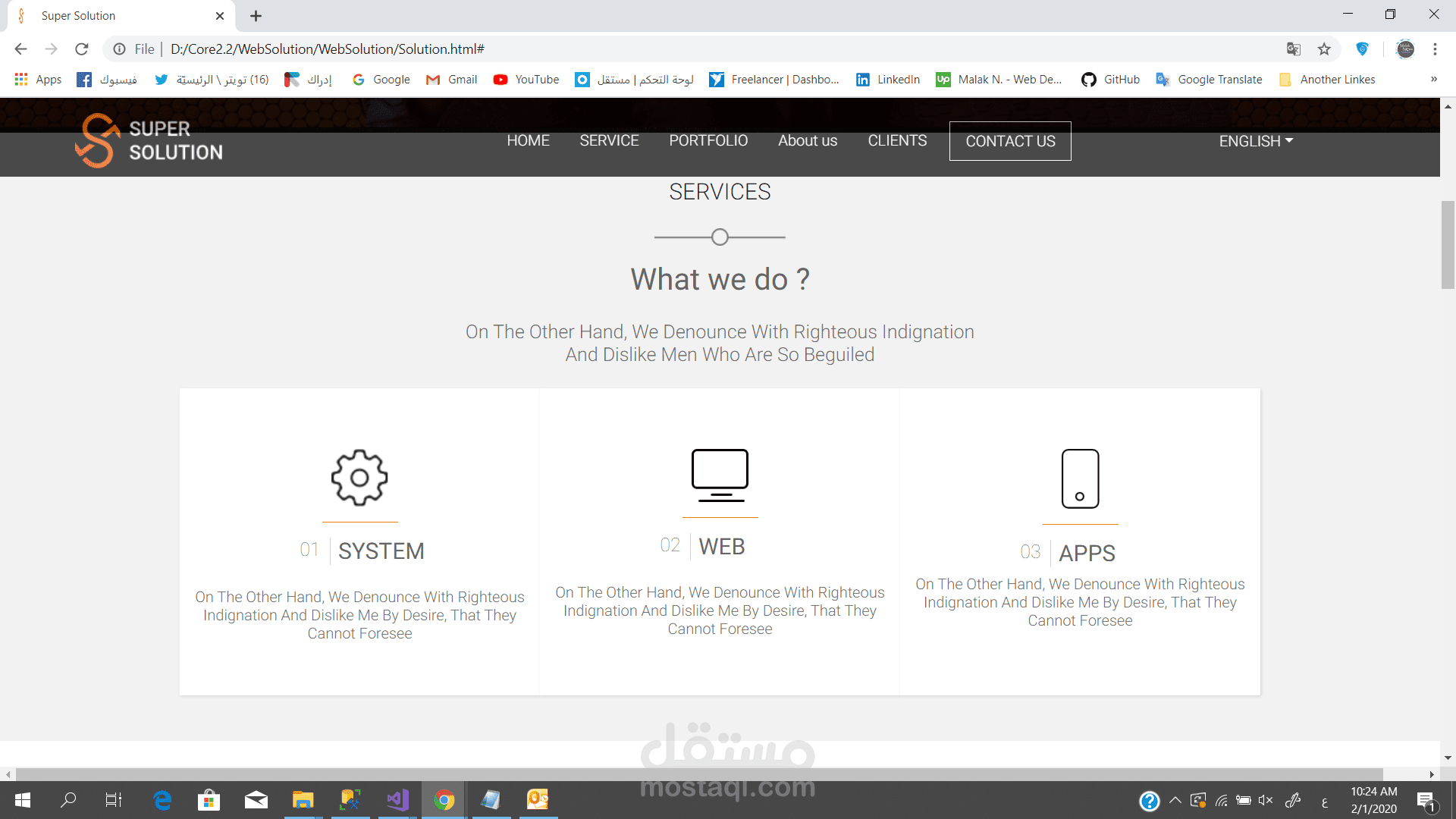Open Visual Studio from the taskbar
The width and height of the screenshot is (1456, 819).
[x=397, y=800]
